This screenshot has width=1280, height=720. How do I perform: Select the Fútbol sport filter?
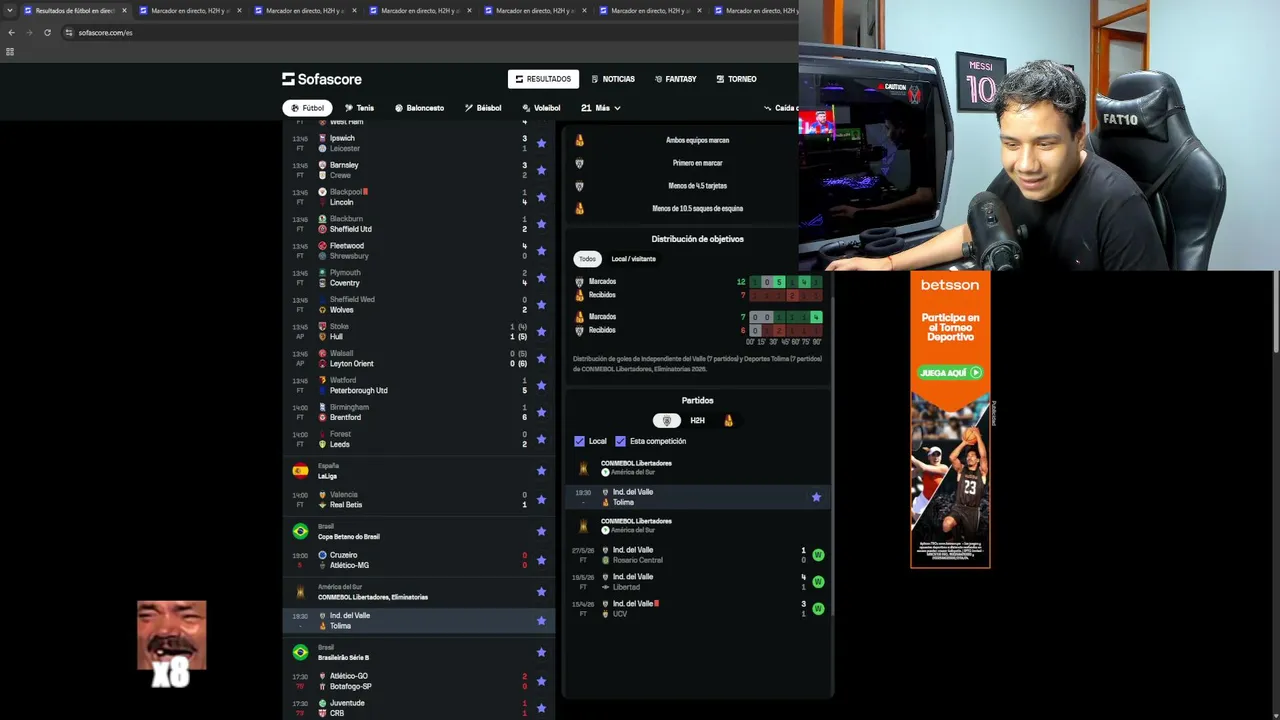307,108
